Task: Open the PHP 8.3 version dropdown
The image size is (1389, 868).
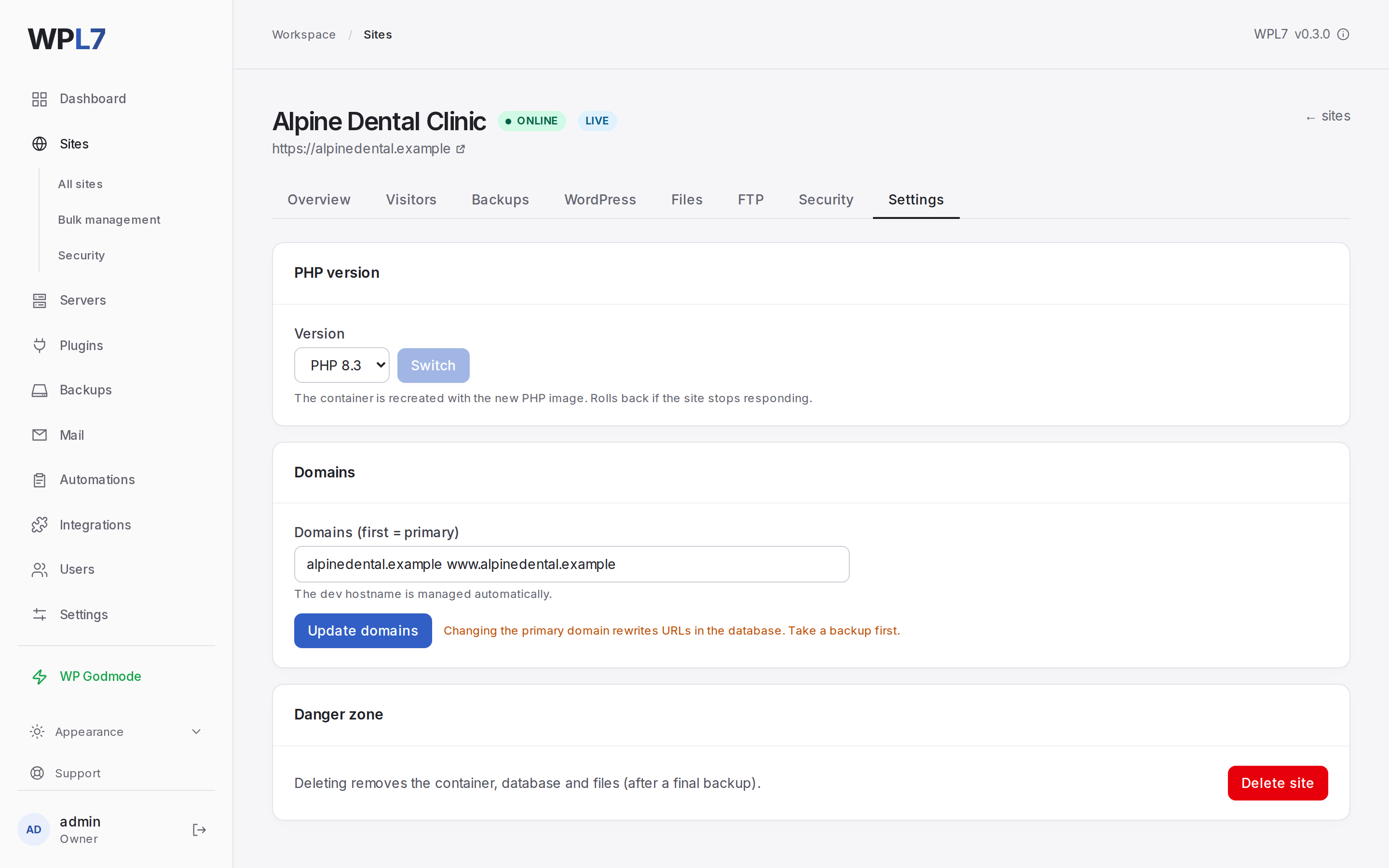Action: point(341,365)
